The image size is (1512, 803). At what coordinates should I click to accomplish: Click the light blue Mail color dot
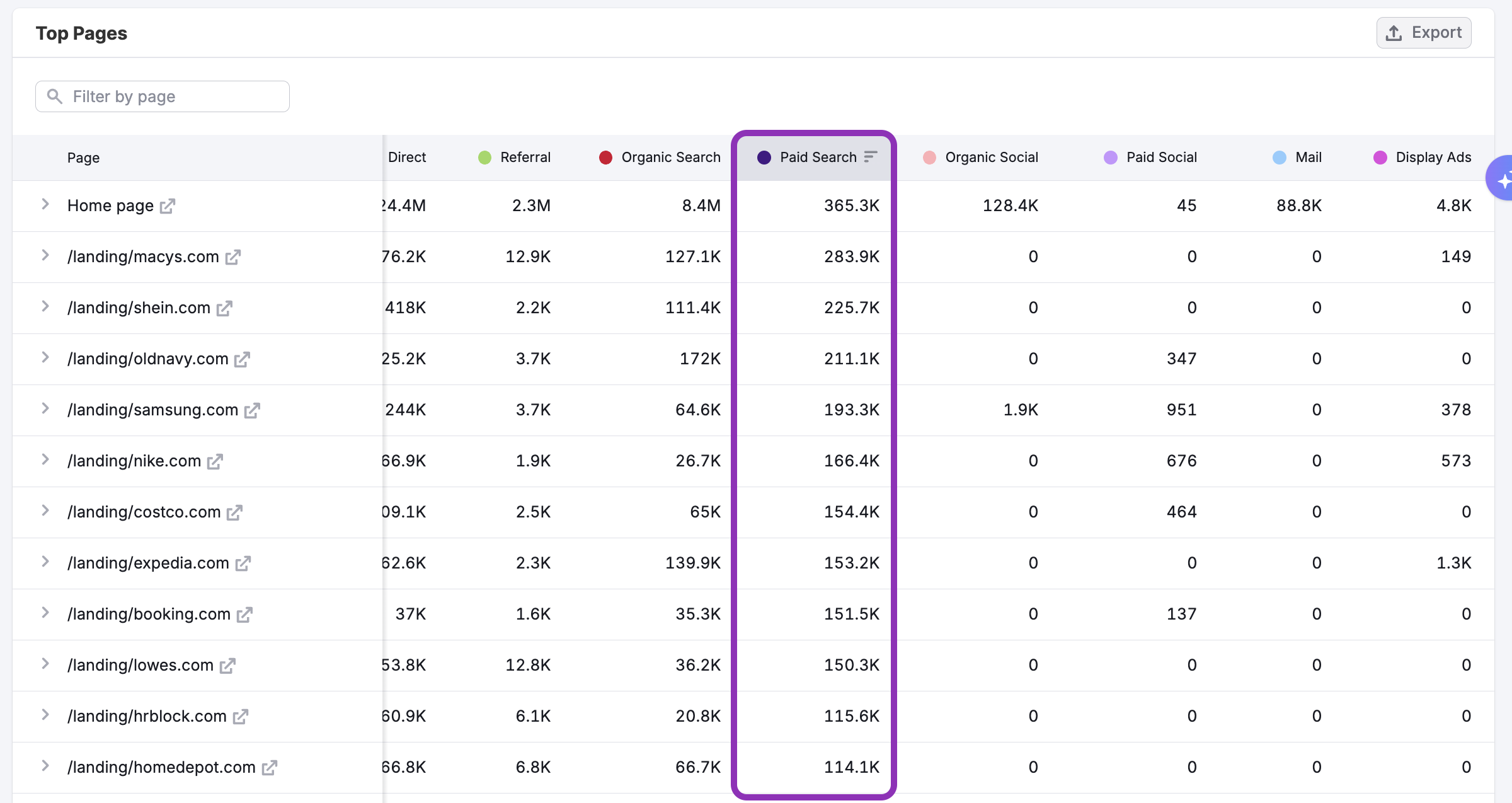(1280, 158)
